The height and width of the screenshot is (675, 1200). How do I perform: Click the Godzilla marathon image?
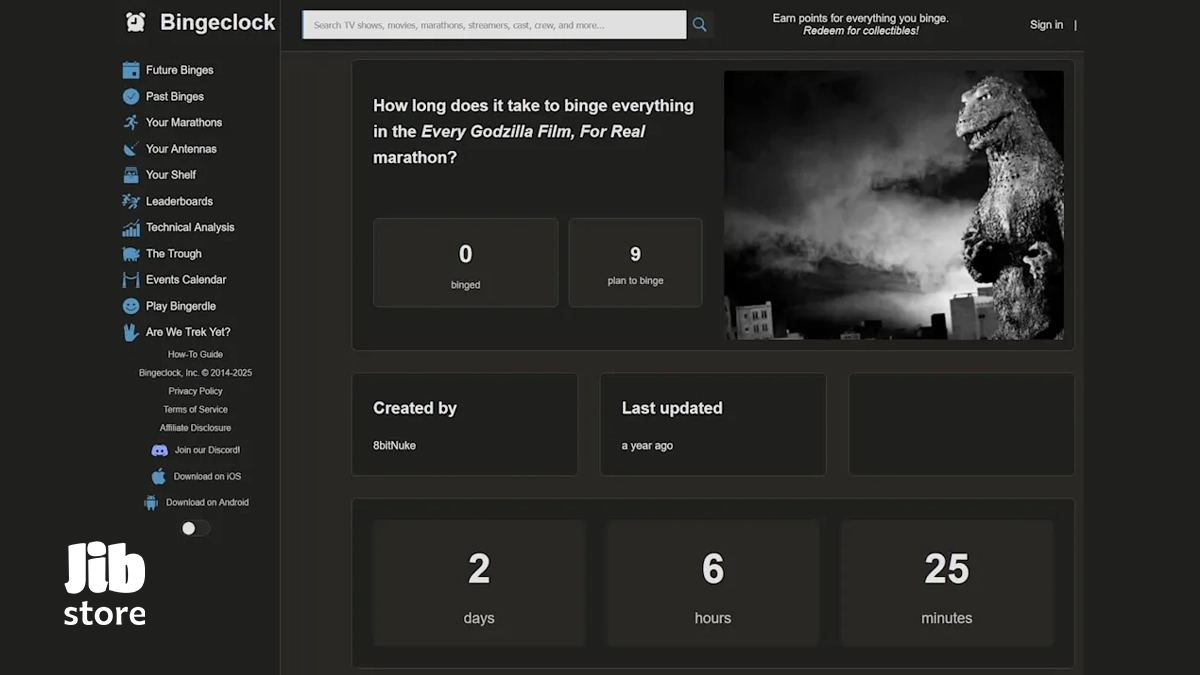pyautogui.click(x=893, y=205)
